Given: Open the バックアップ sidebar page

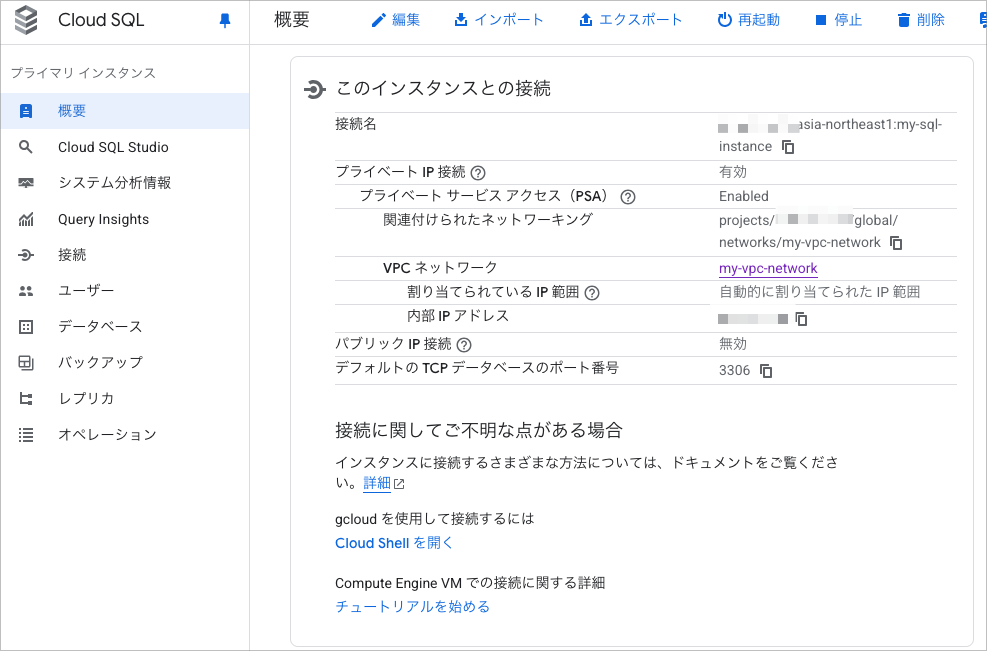Looking at the screenshot, I should pyautogui.click(x=125, y=363).
